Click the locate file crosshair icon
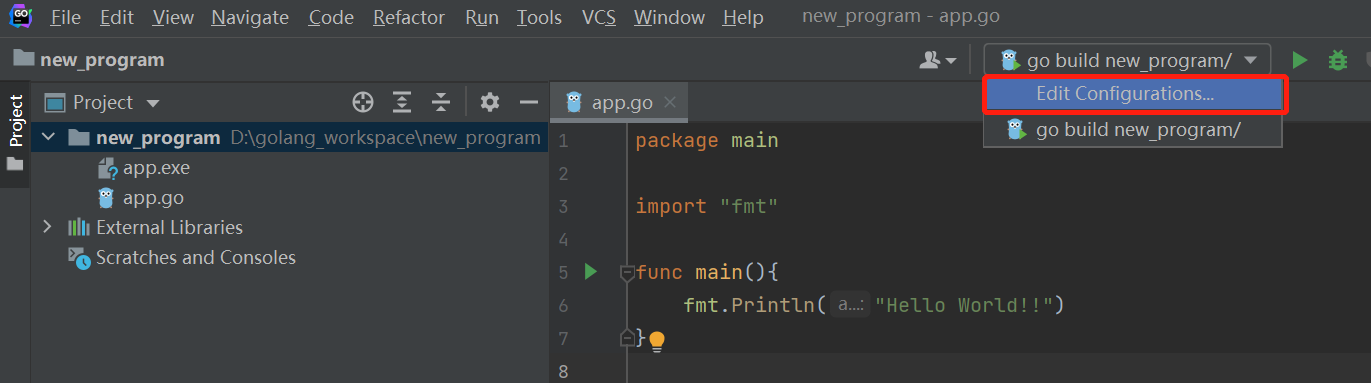 tap(363, 102)
